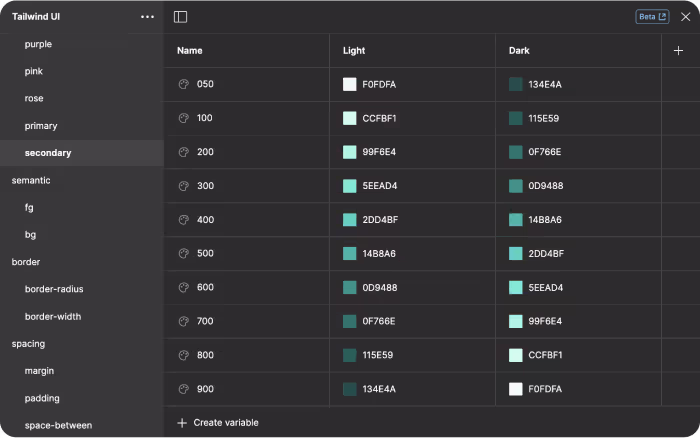Click the Create variable button

218,422
